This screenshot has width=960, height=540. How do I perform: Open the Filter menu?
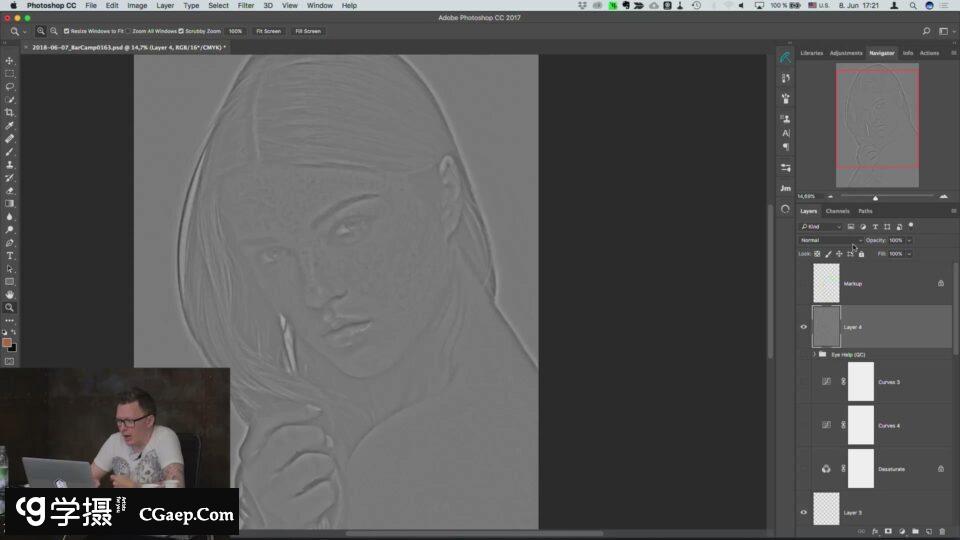[245, 6]
